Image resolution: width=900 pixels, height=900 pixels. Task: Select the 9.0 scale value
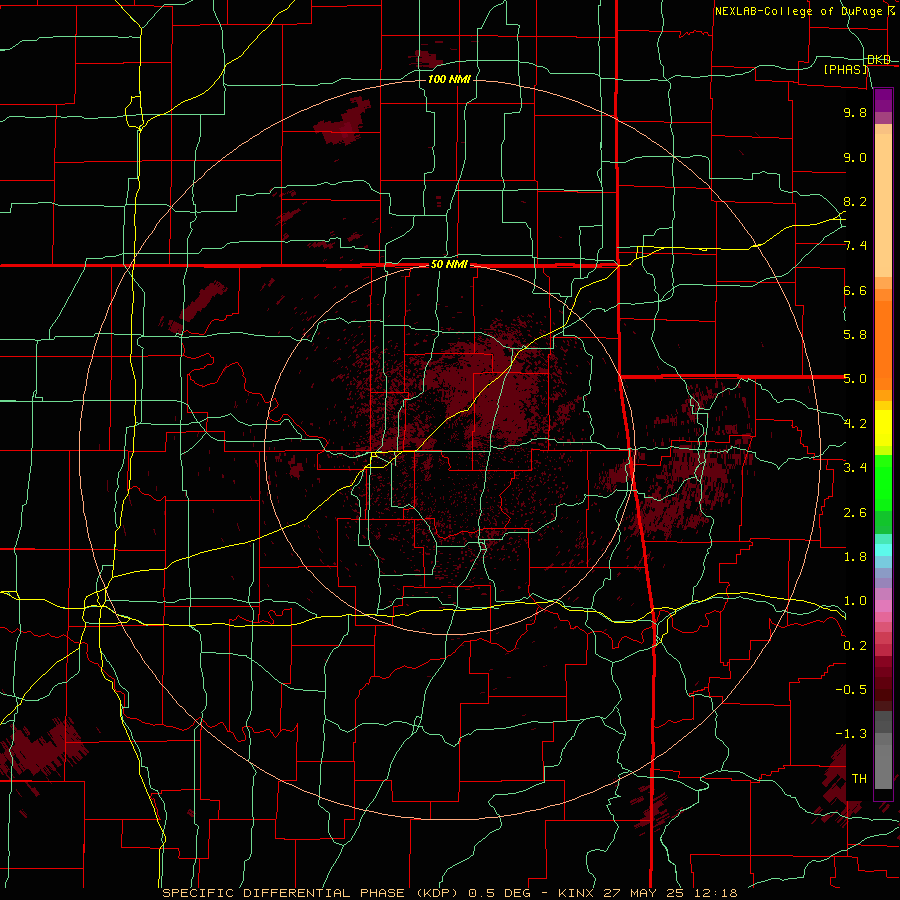tap(855, 157)
